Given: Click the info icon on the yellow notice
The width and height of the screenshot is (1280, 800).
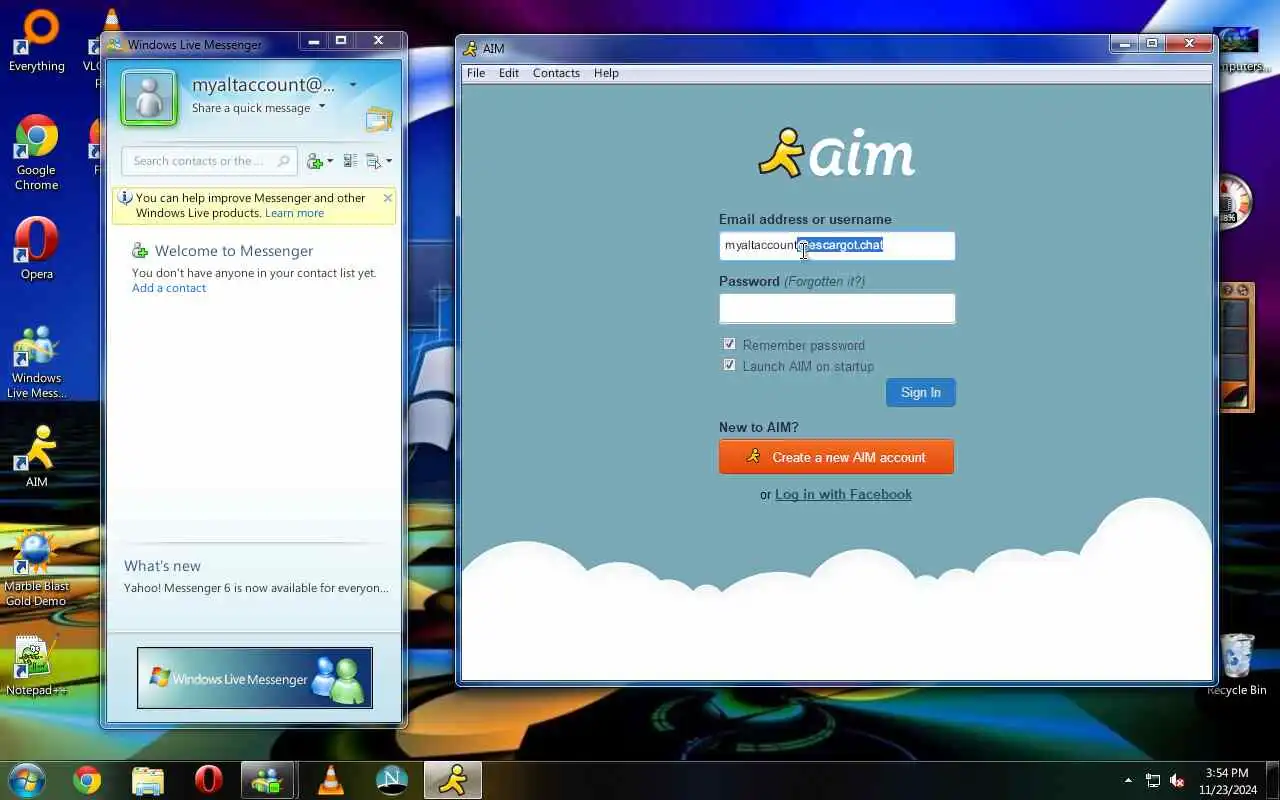Looking at the screenshot, I should coord(125,198).
